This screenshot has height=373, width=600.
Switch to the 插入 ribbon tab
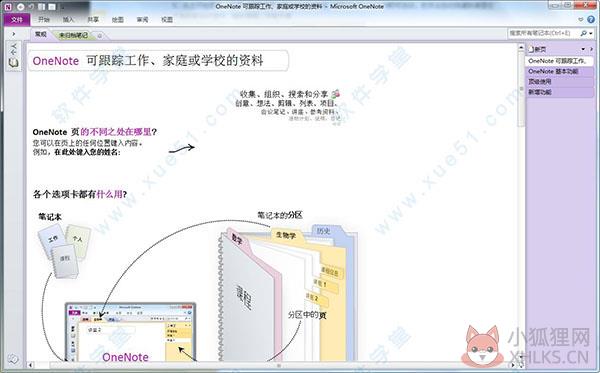(x=68, y=20)
